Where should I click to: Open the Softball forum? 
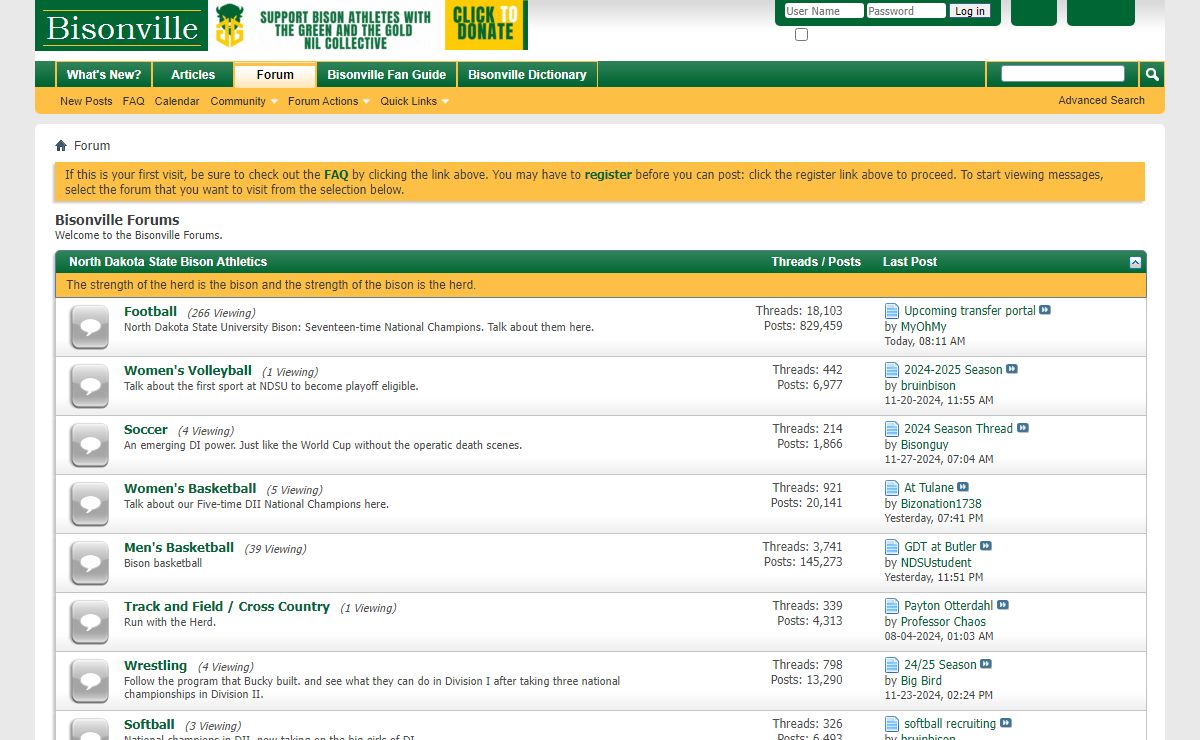click(149, 724)
